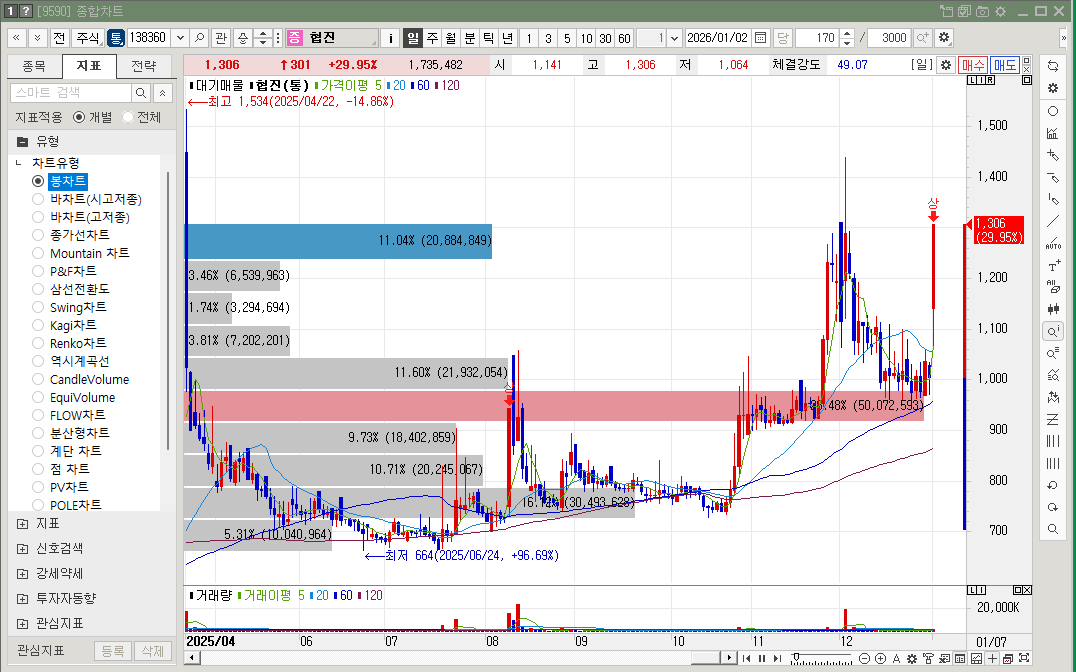1076x672 pixels.
Task: Select the circle drawing tool
Action: [1053, 111]
